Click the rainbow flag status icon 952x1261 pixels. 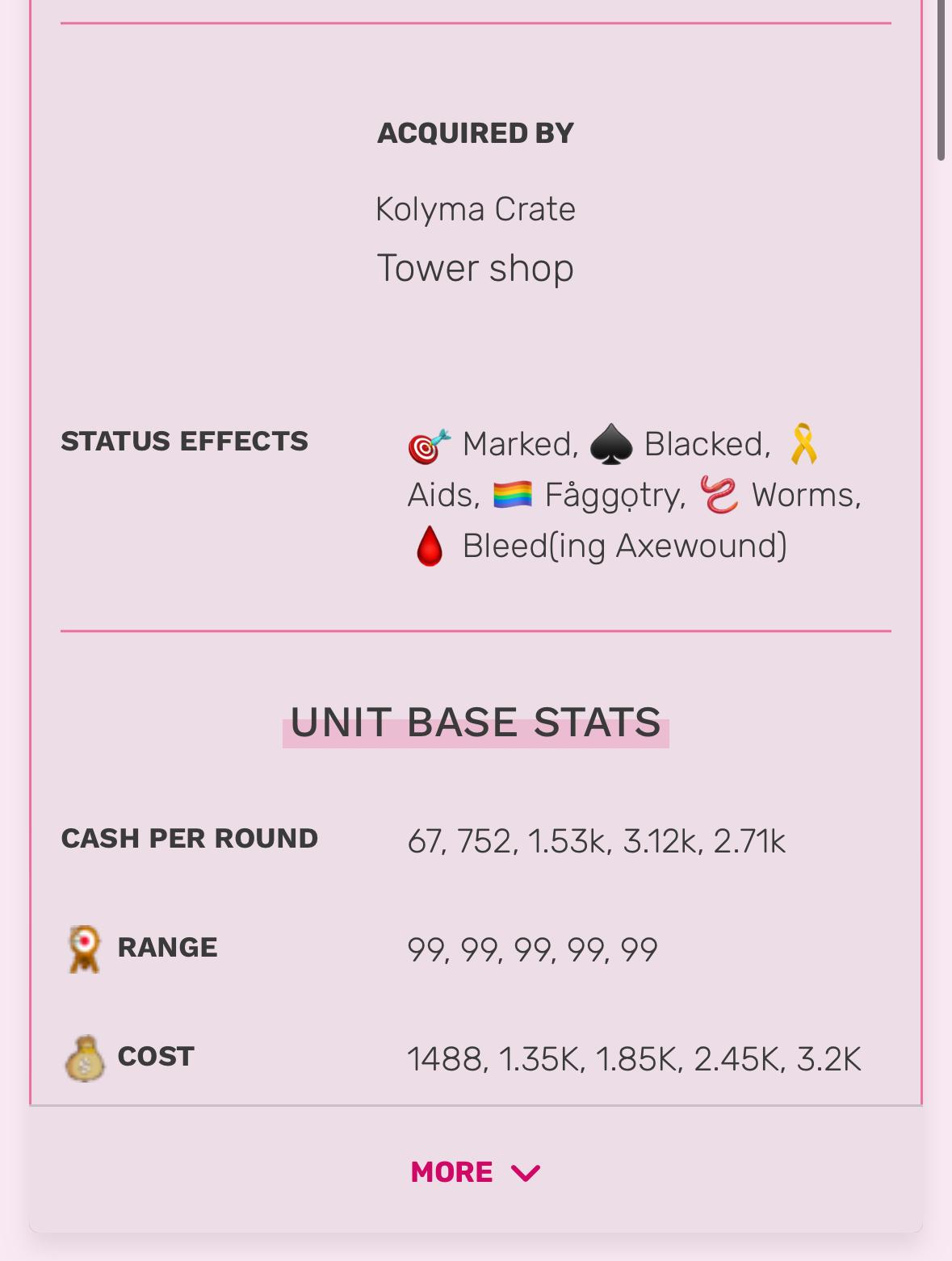[513, 495]
